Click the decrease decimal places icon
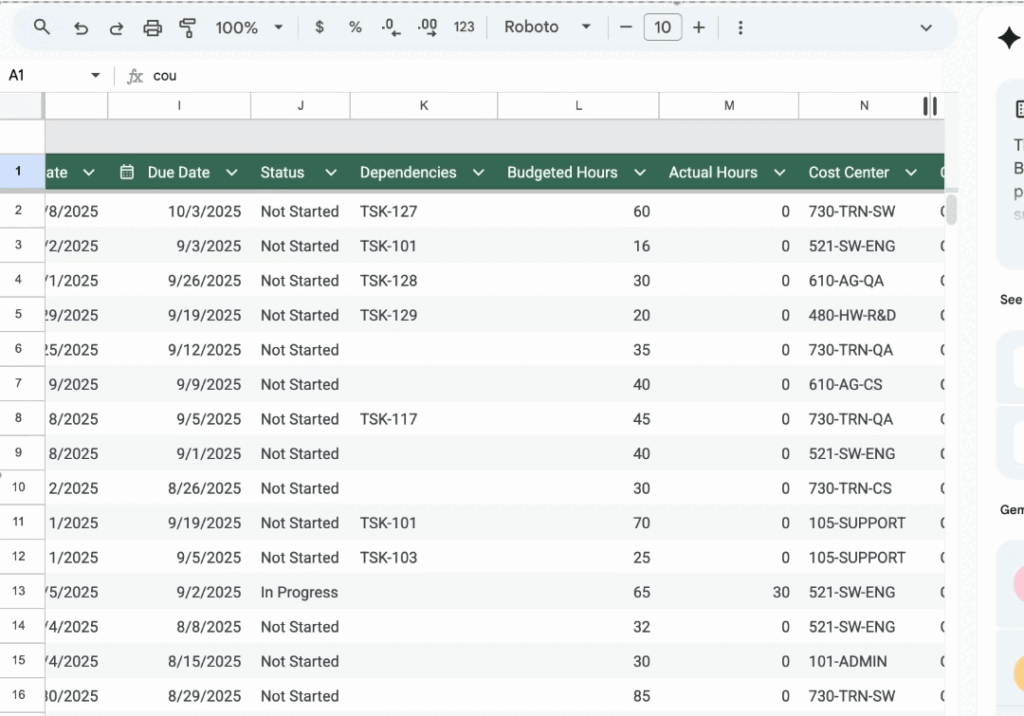1024x716 pixels. coord(391,27)
